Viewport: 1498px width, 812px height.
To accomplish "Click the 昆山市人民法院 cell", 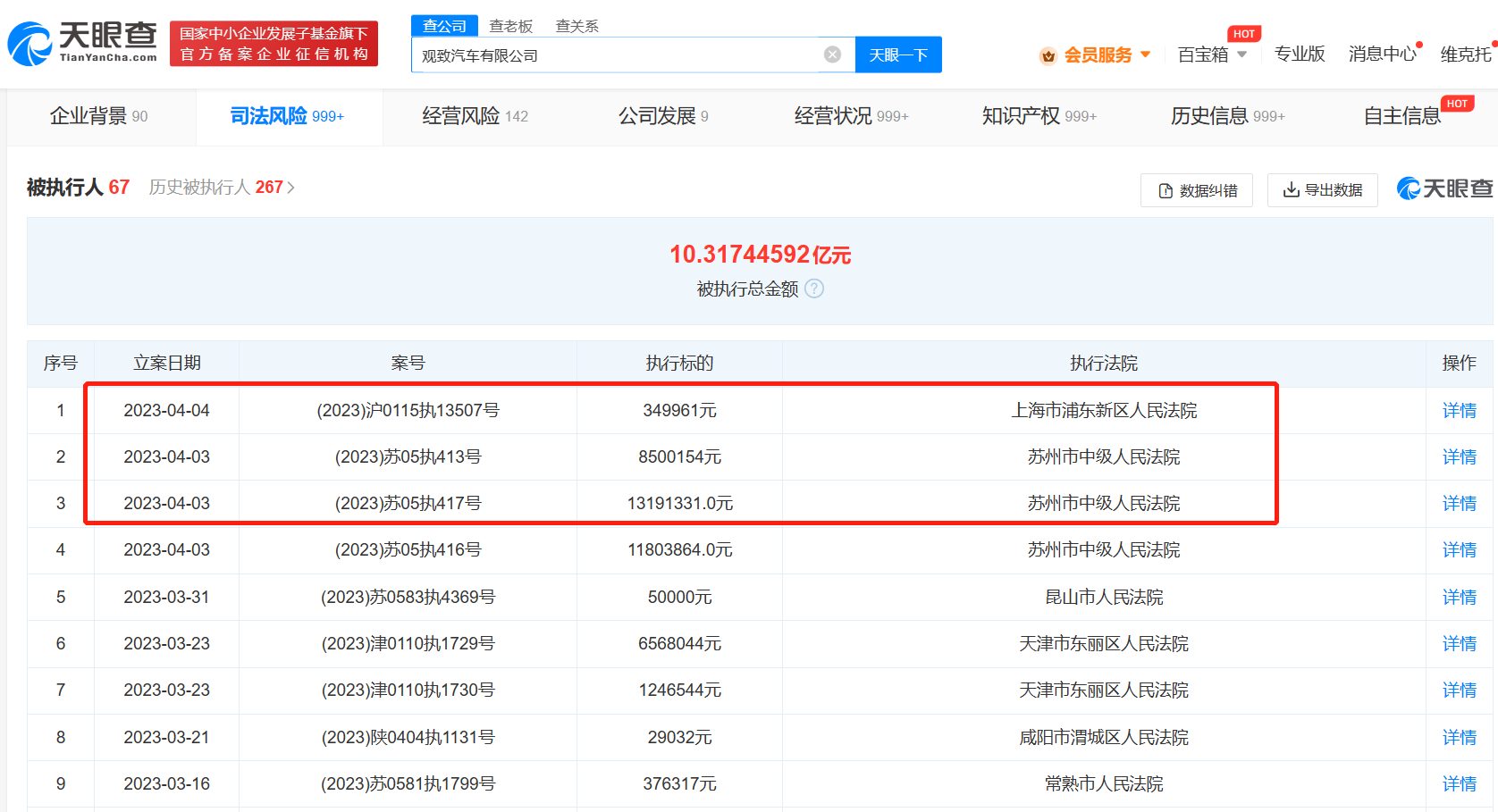I will pyautogui.click(x=1104, y=597).
